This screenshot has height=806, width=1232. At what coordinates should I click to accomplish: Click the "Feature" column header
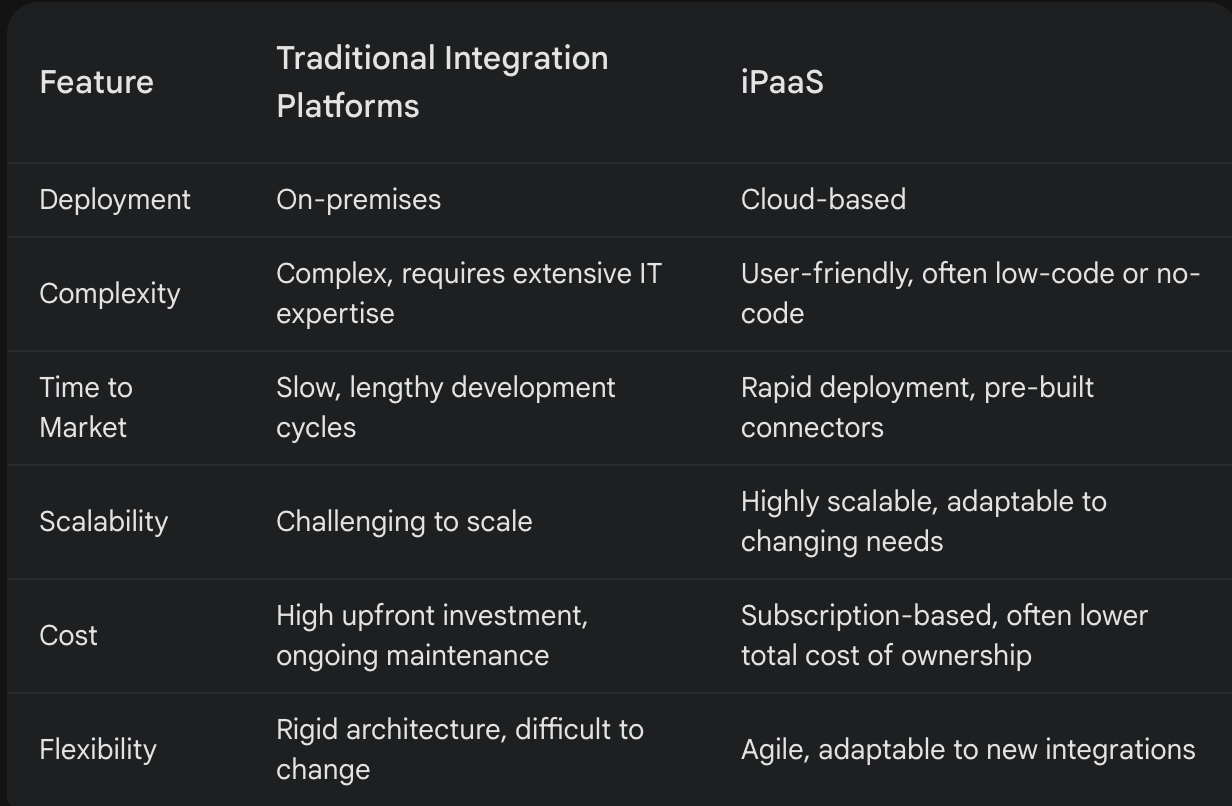tap(96, 82)
